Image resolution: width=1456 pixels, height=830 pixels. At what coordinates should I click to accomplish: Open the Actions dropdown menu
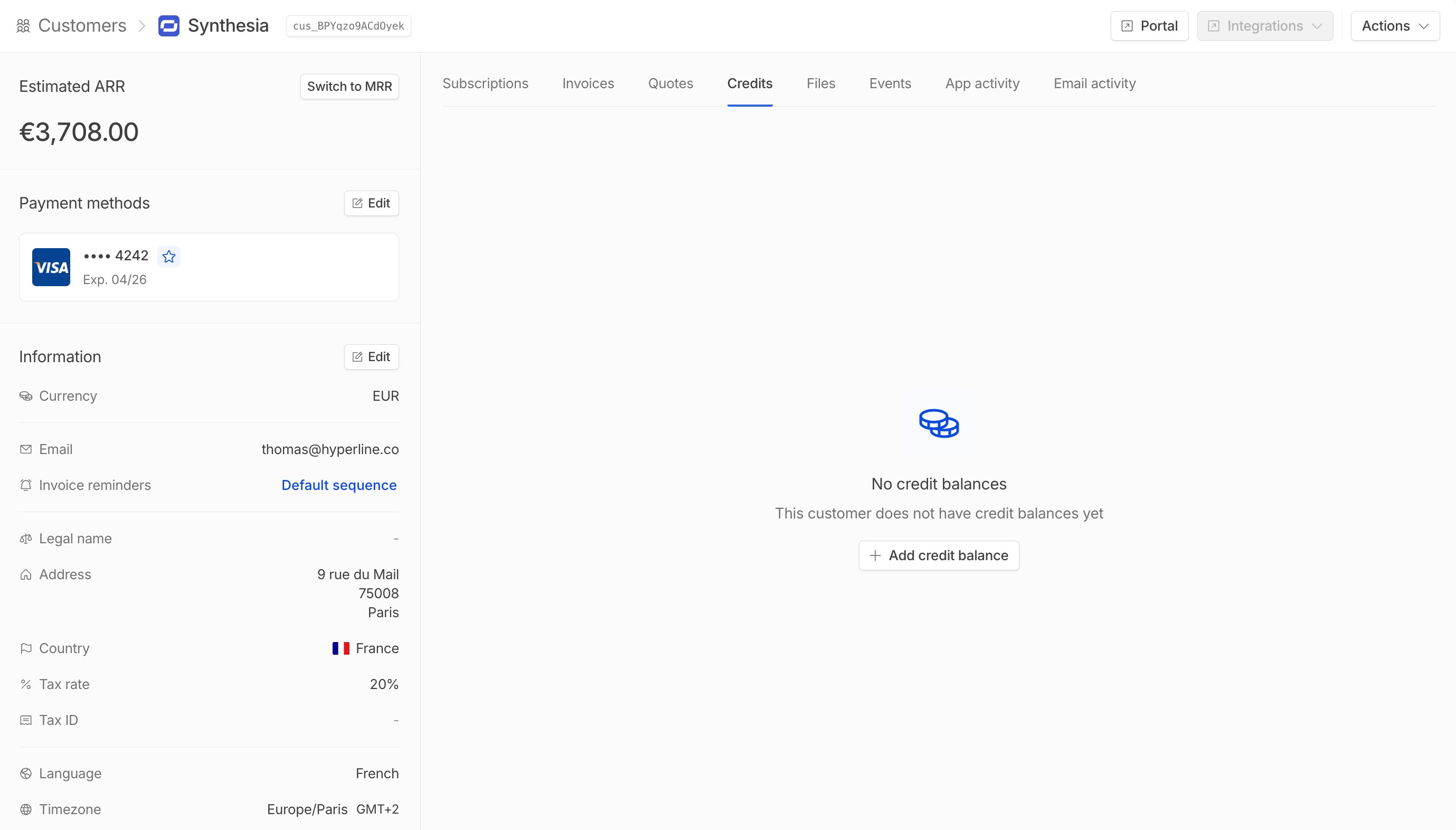(1394, 26)
